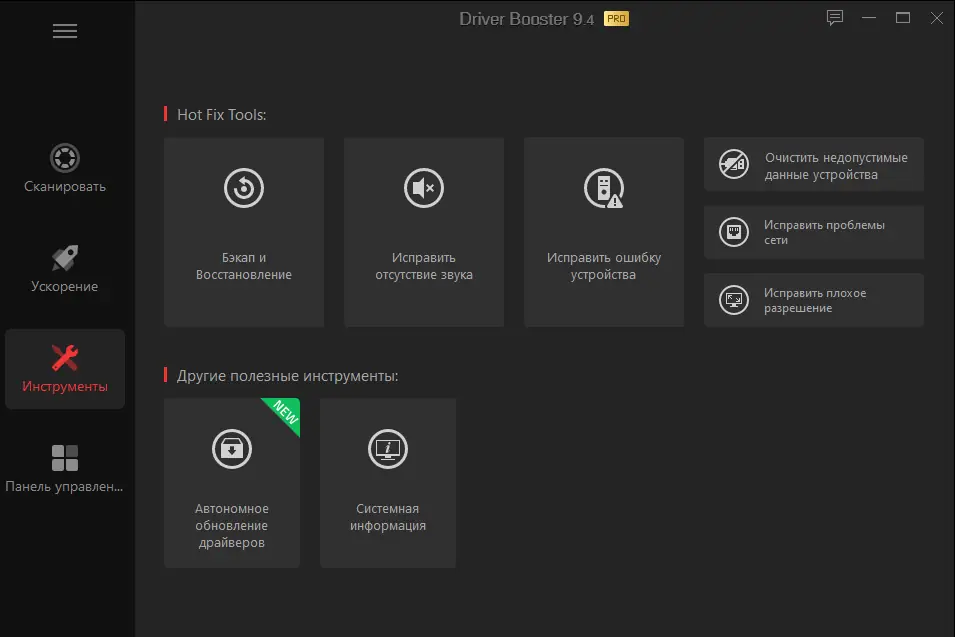Click the monitor resolution icon on the fix button
This screenshot has height=637, width=955.
click(734, 299)
